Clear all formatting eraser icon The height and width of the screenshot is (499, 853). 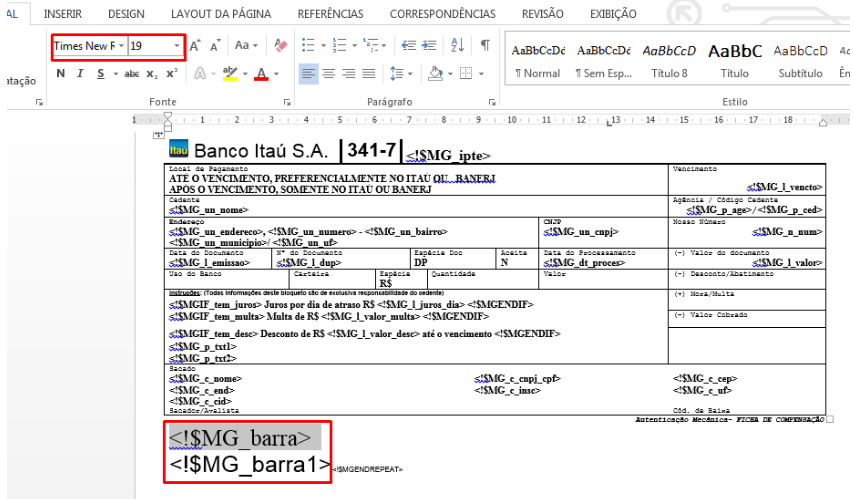(281, 45)
